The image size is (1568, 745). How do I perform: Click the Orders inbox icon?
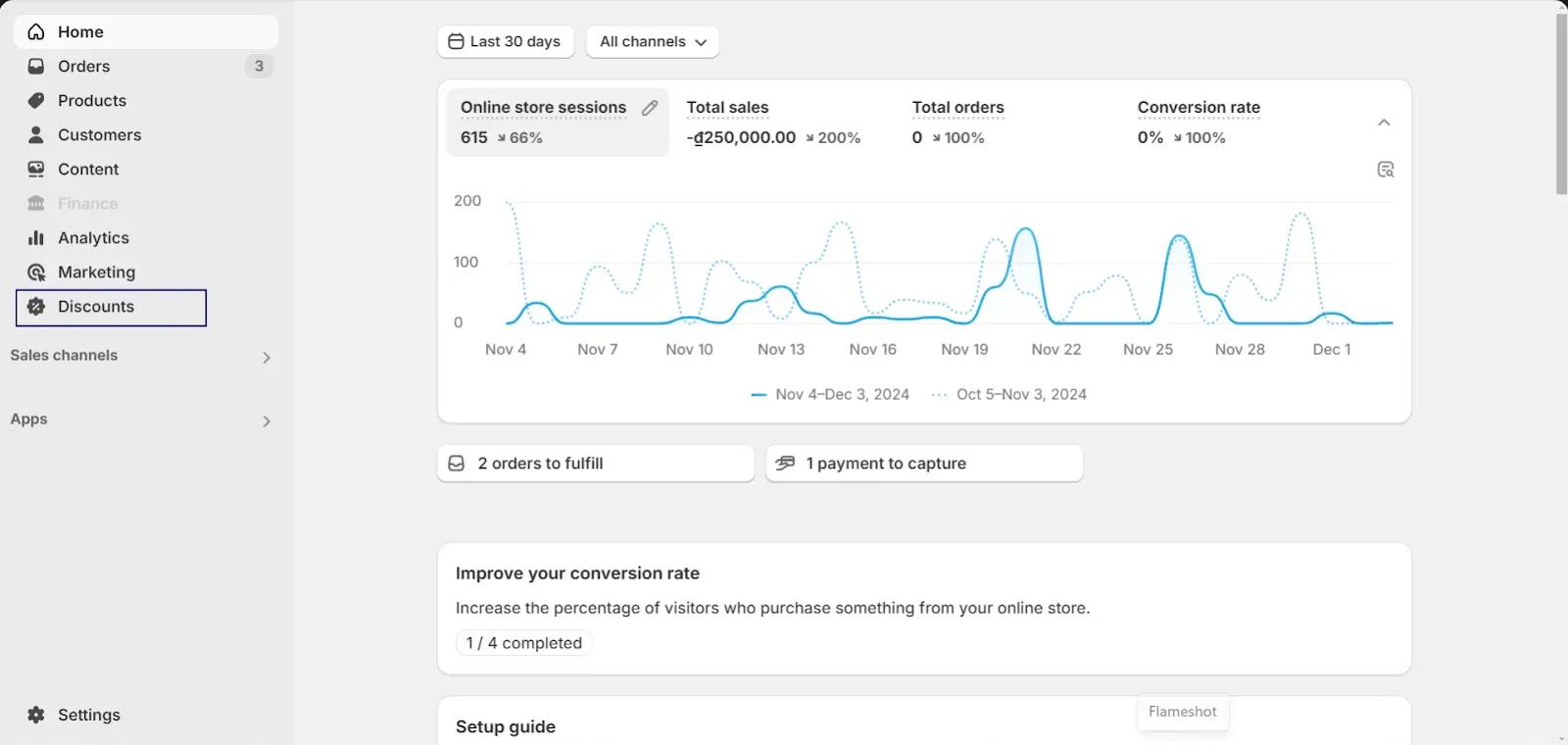(36, 67)
